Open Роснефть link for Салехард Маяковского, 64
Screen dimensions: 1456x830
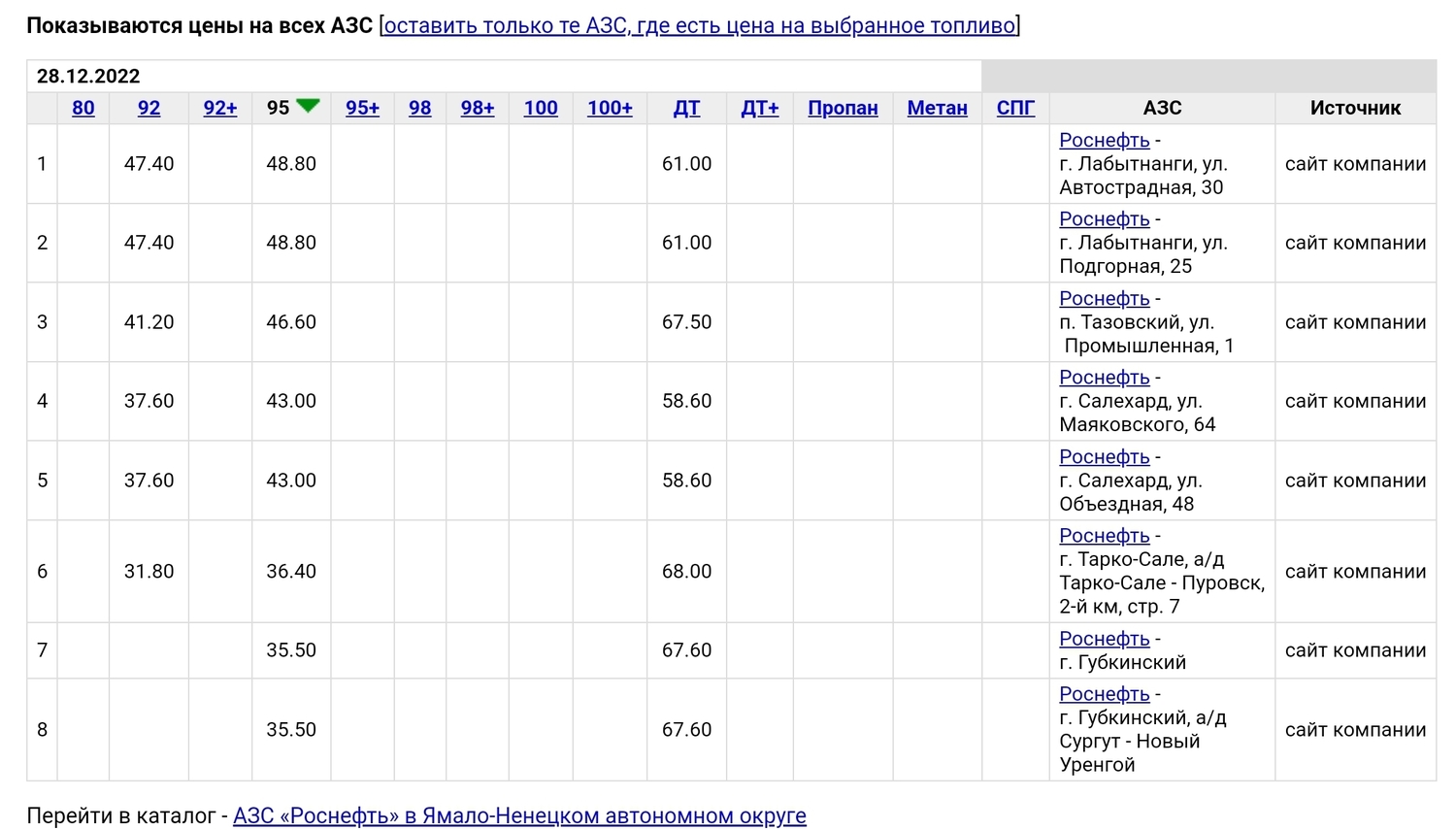(1104, 377)
